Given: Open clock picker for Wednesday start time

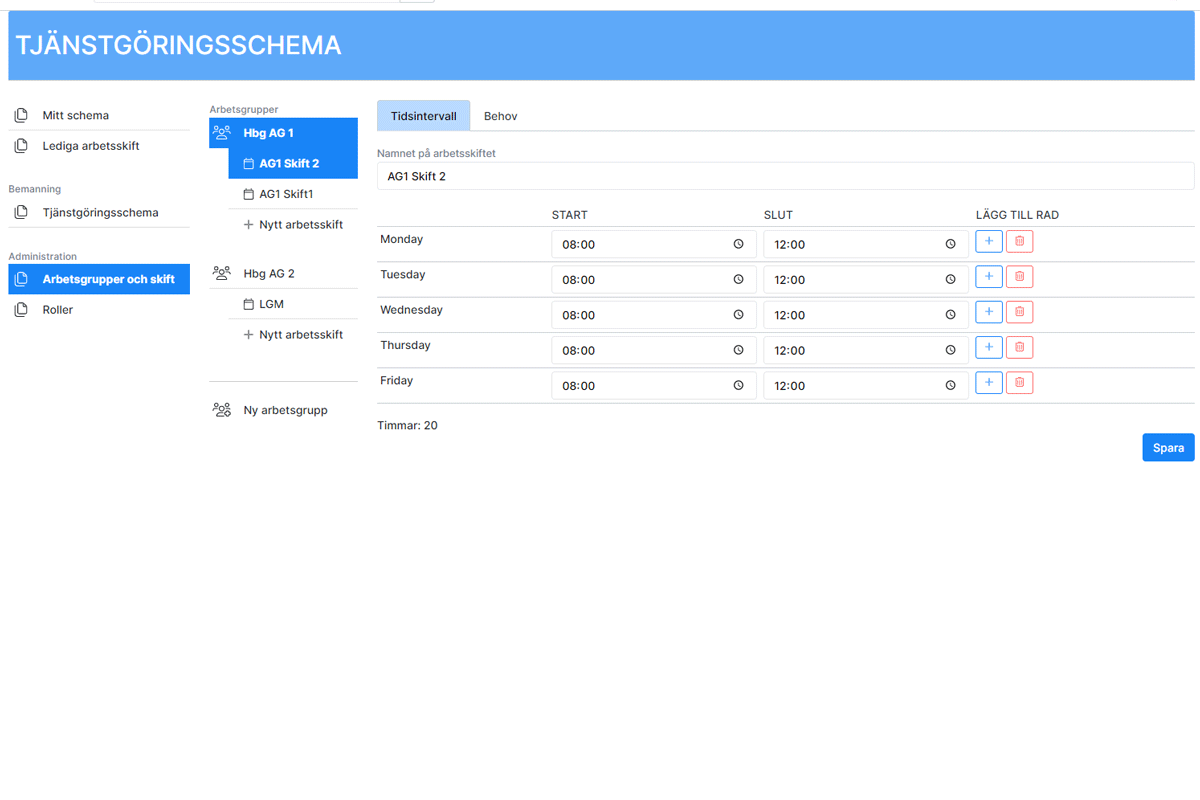Looking at the screenshot, I should click(738, 315).
